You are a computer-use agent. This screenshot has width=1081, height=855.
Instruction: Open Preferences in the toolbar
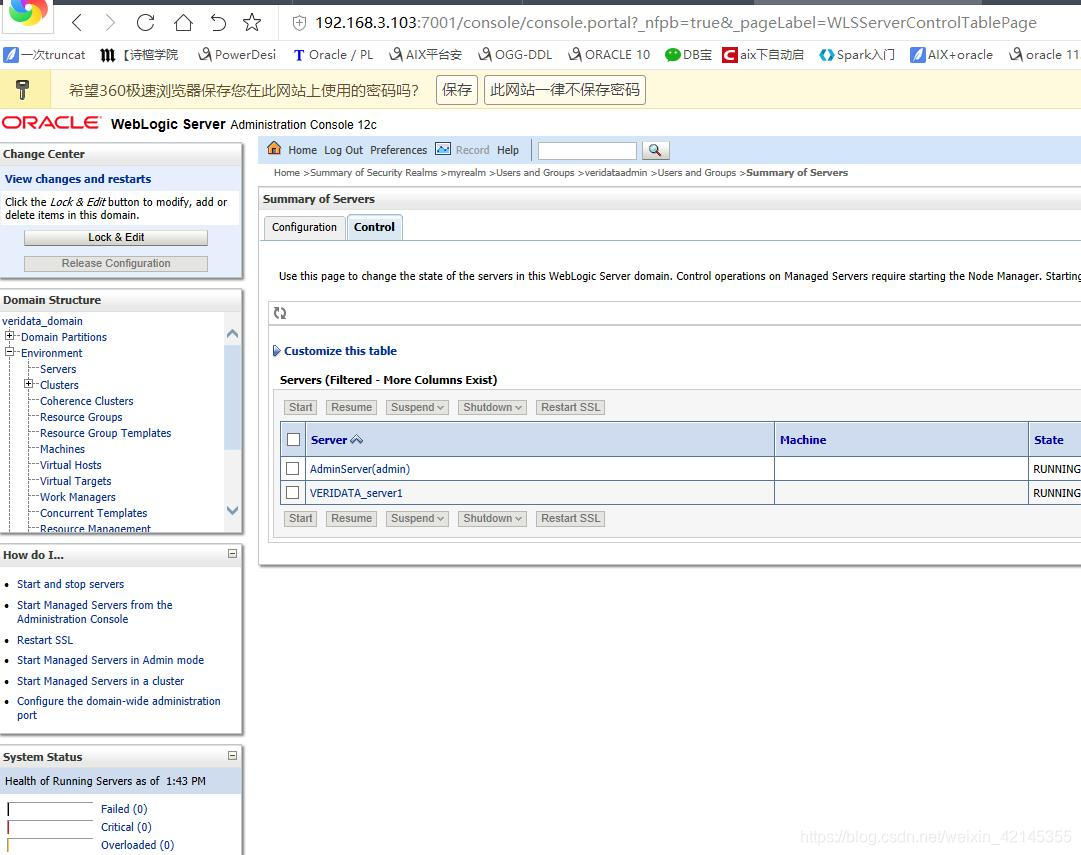tap(398, 150)
